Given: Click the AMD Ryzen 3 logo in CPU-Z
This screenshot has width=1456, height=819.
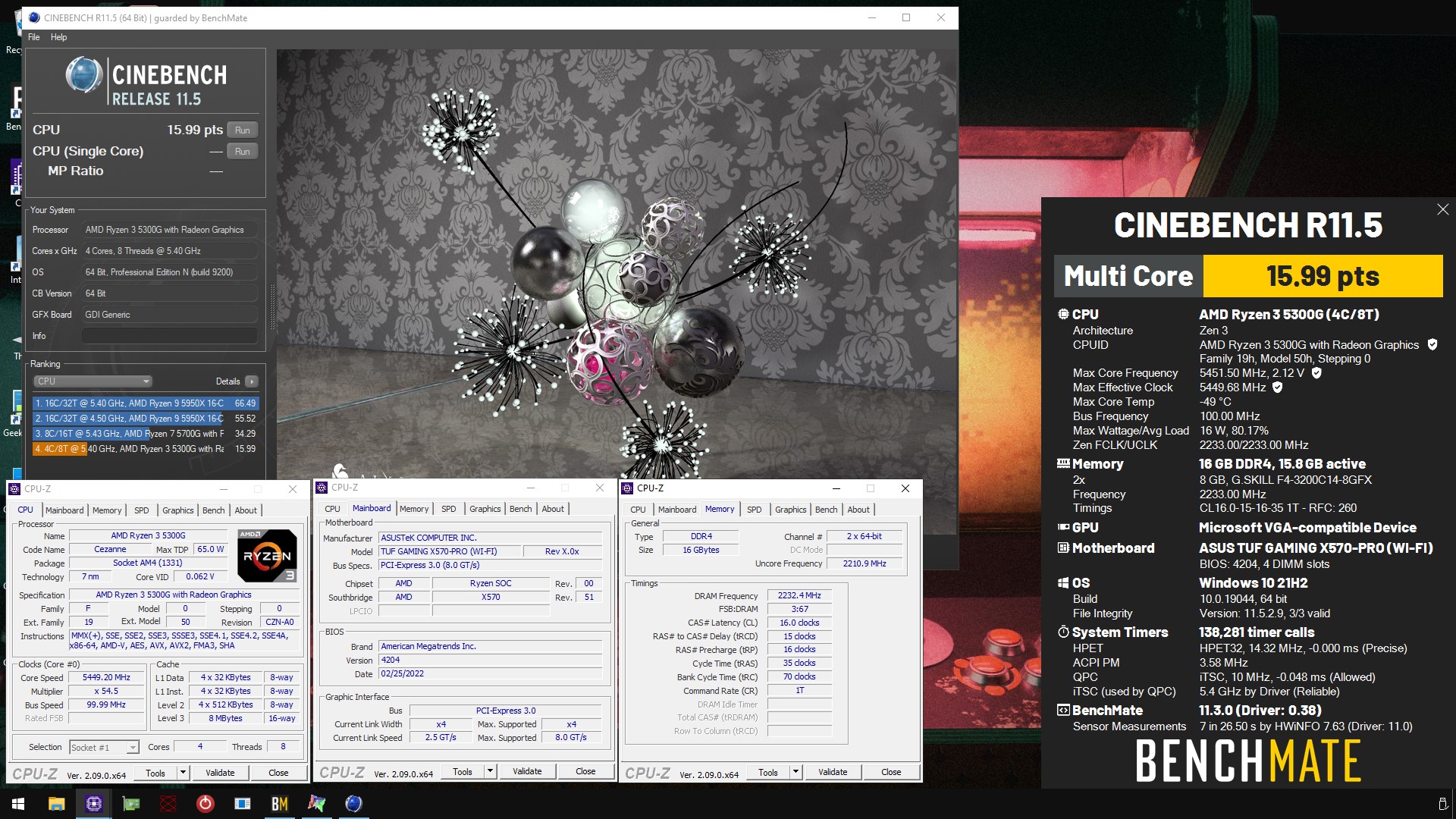Looking at the screenshot, I should (267, 556).
